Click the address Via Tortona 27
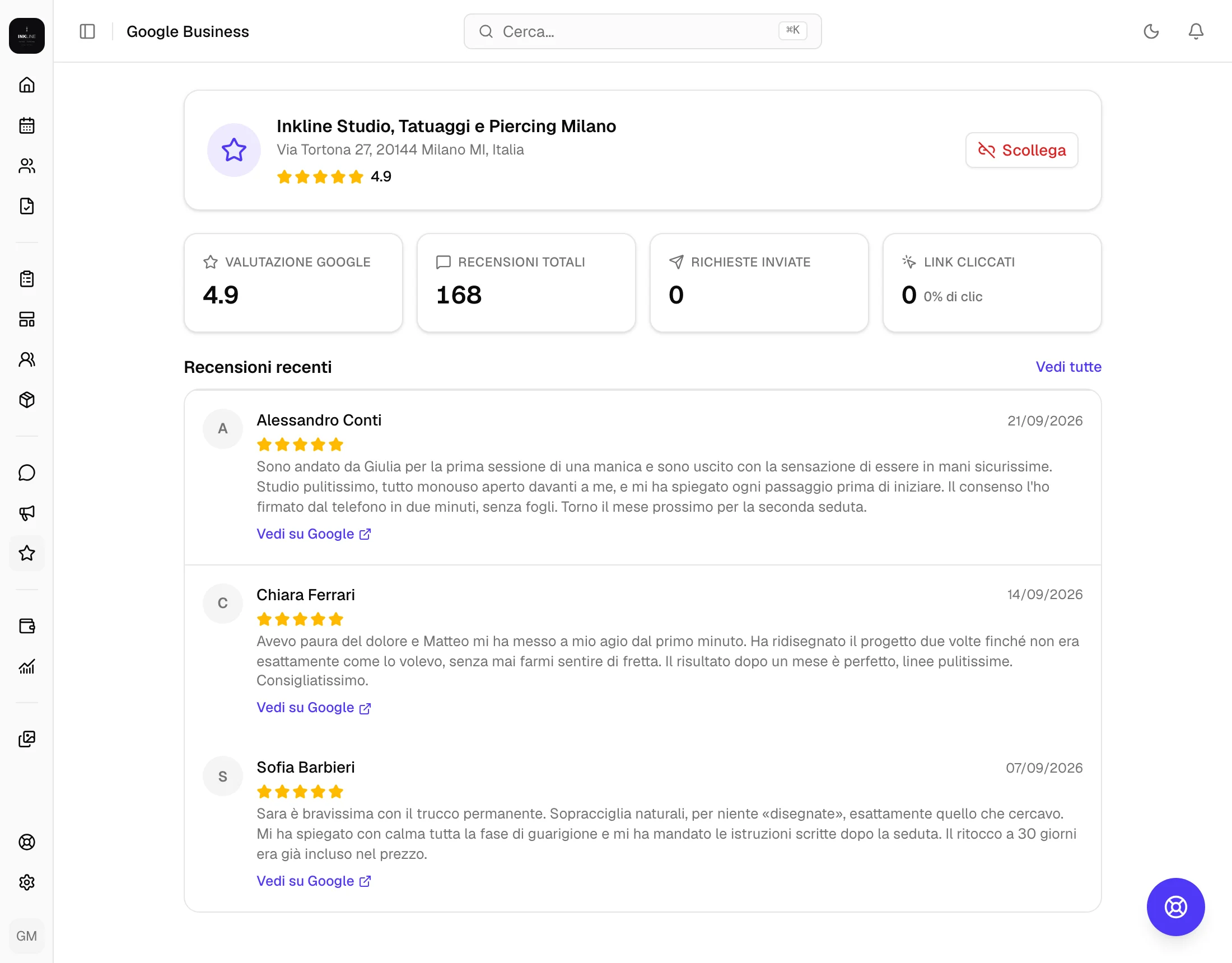This screenshot has width=1232, height=963. tap(400, 149)
